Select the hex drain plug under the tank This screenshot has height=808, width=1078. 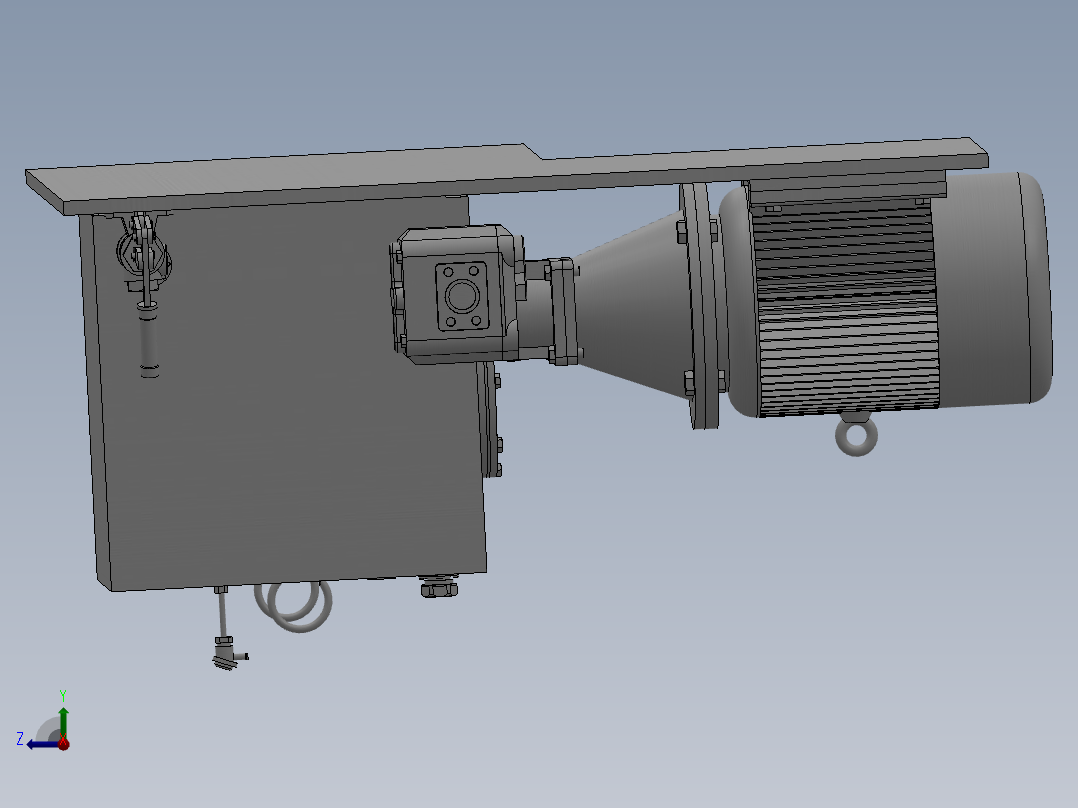tap(438, 587)
